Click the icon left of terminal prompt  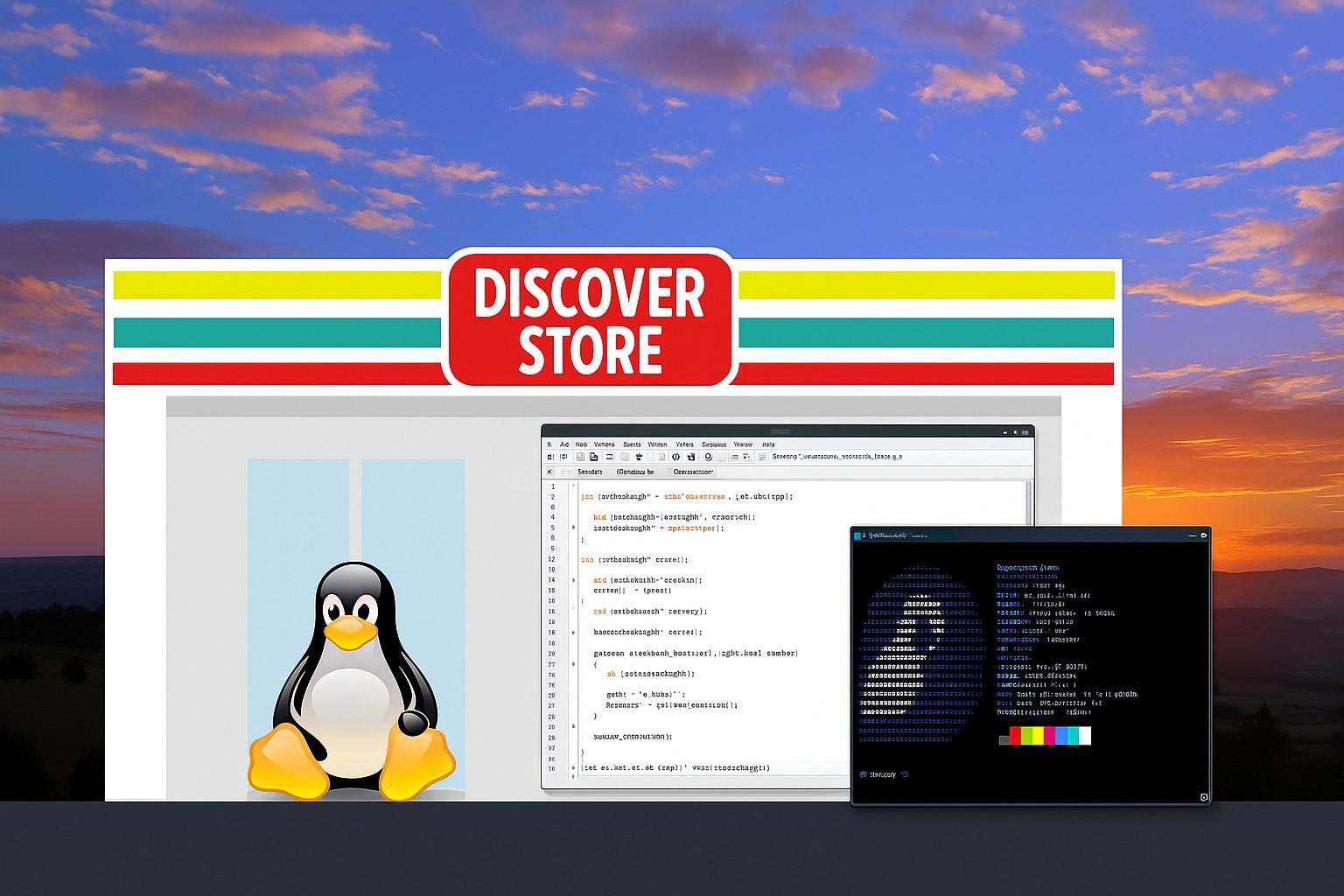point(864,774)
